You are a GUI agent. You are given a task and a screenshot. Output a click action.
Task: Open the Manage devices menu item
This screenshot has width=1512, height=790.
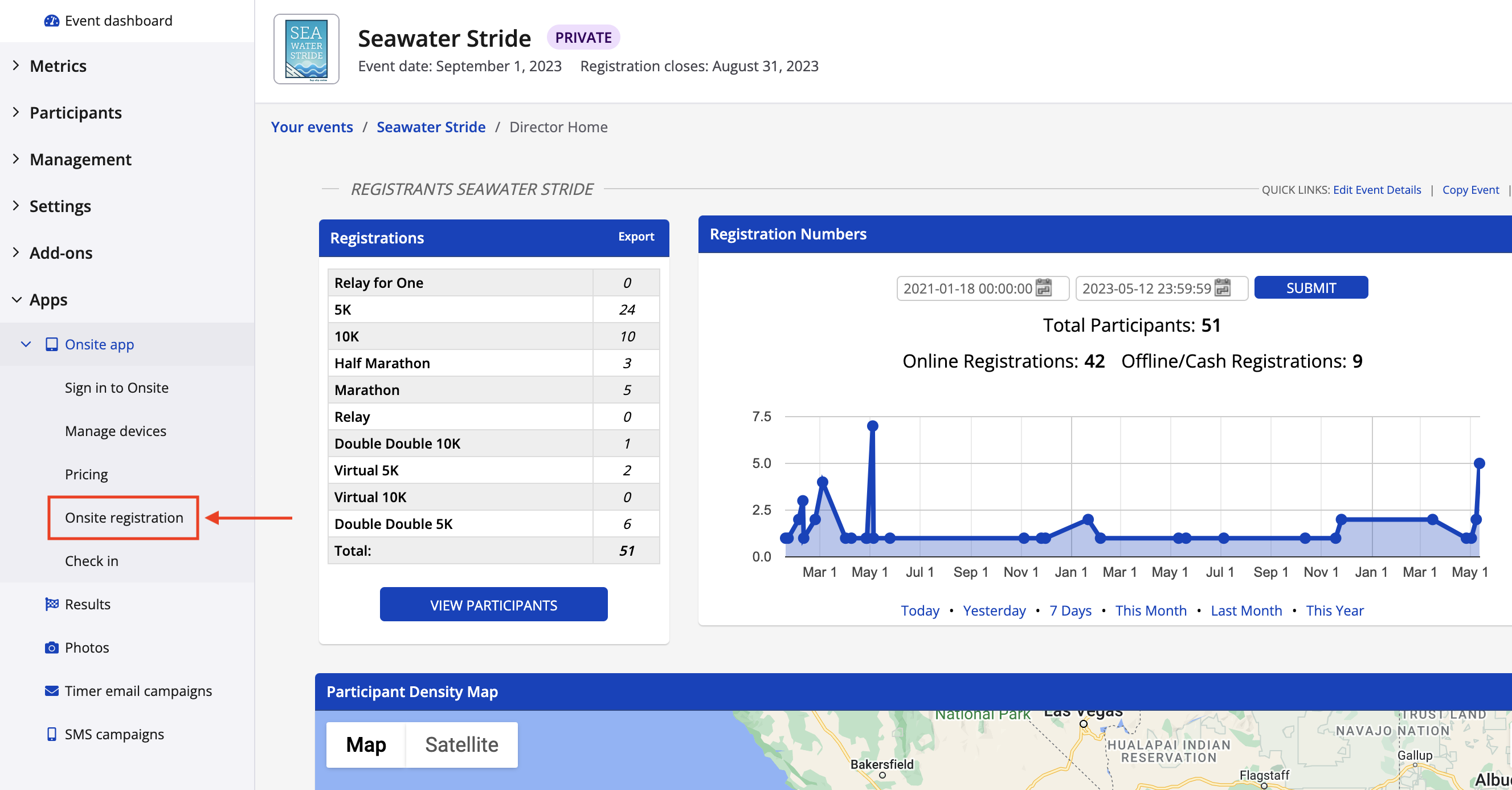(x=116, y=431)
